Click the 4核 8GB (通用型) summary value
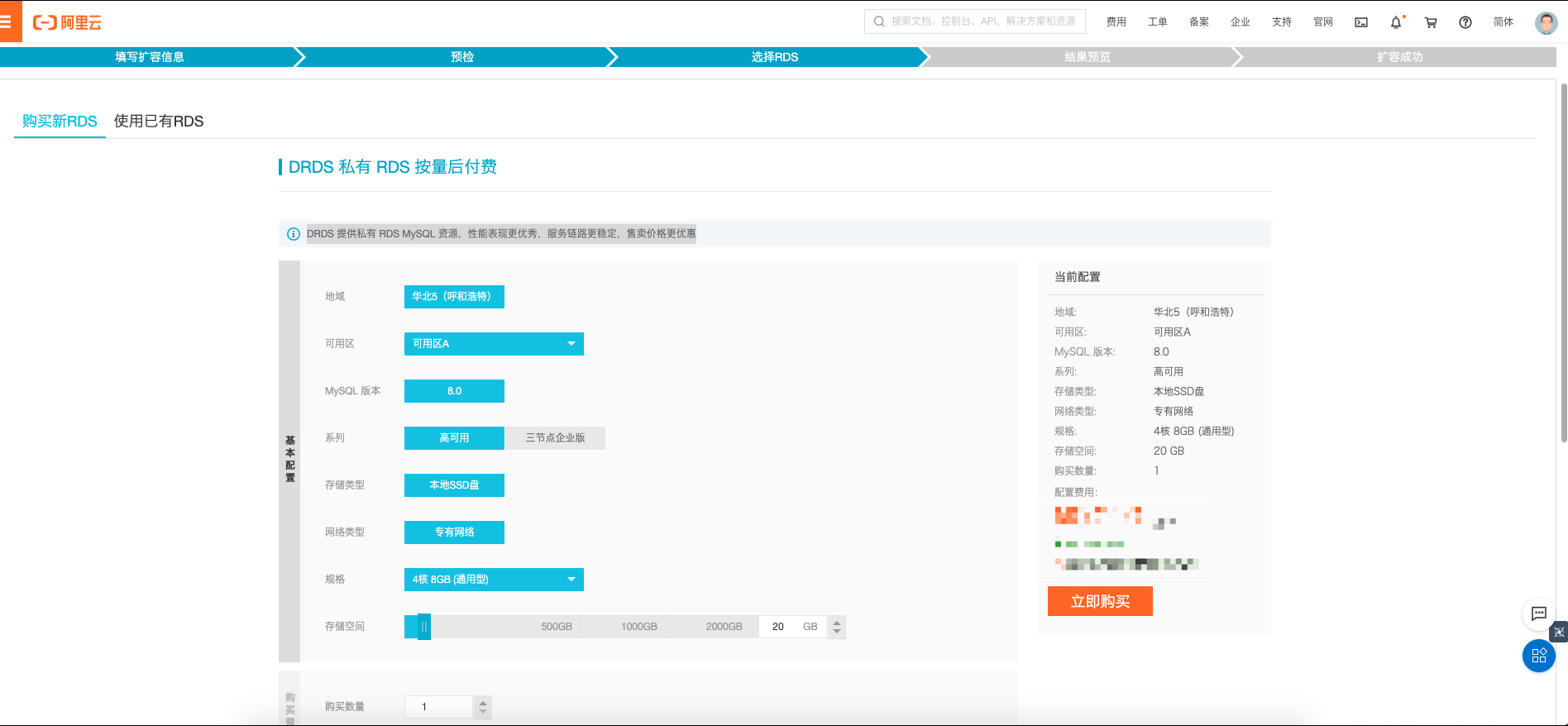The image size is (1568, 726). coord(1193,432)
